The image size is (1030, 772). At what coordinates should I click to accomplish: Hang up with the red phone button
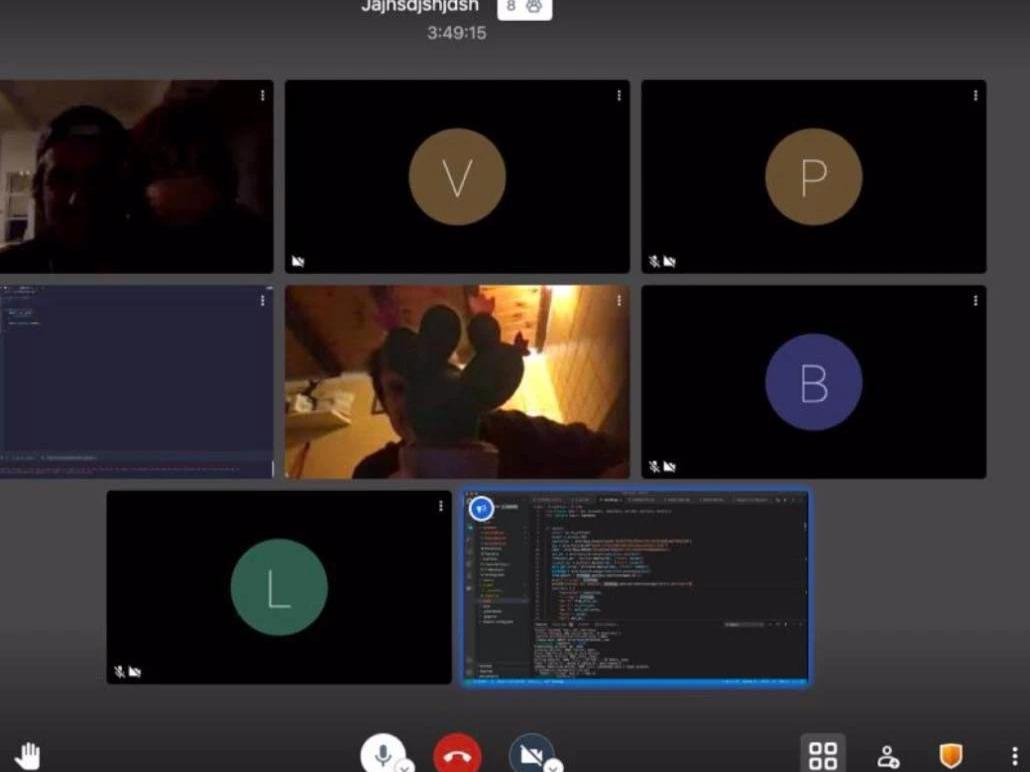(457, 755)
